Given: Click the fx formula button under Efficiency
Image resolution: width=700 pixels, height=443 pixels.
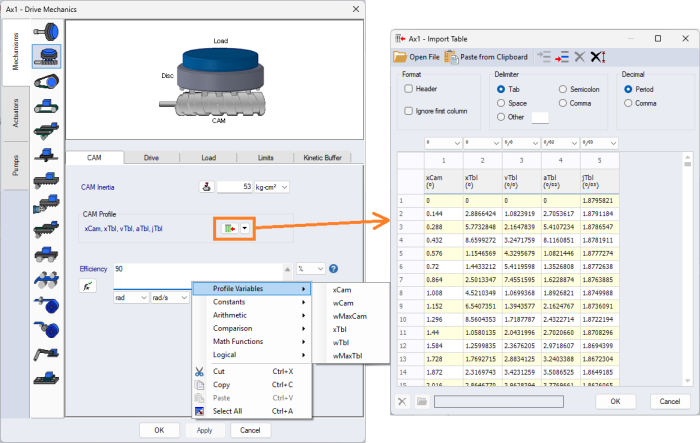Looking at the screenshot, I should click(x=86, y=287).
